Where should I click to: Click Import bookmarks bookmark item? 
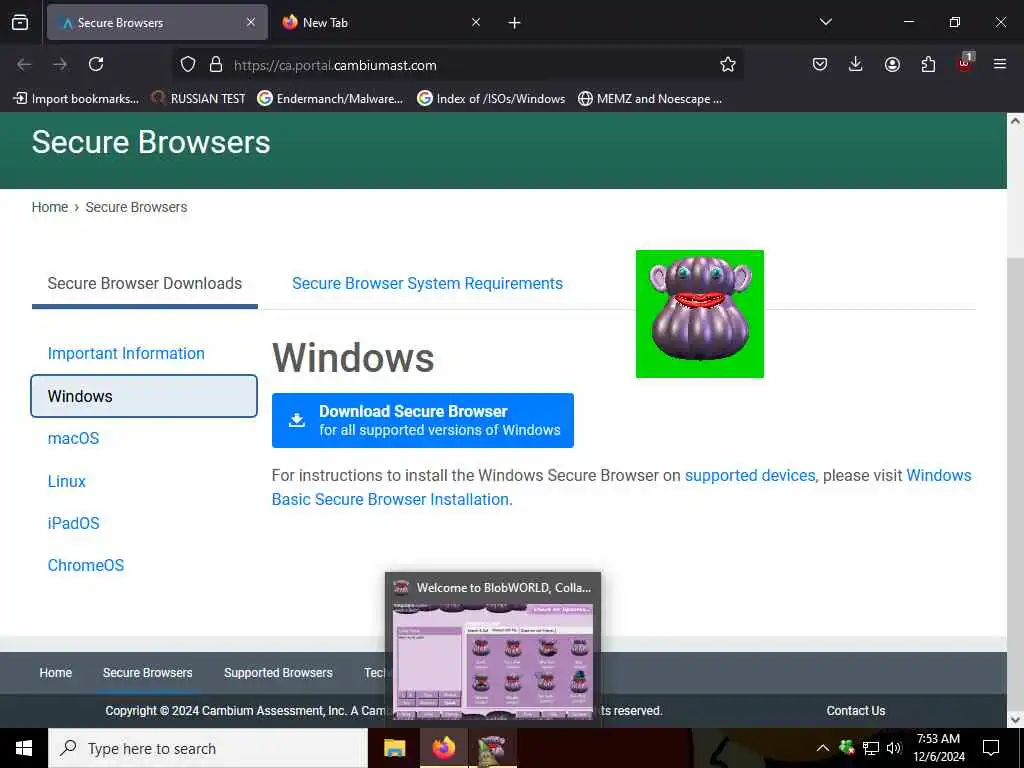pyautogui.click(x=76, y=99)
